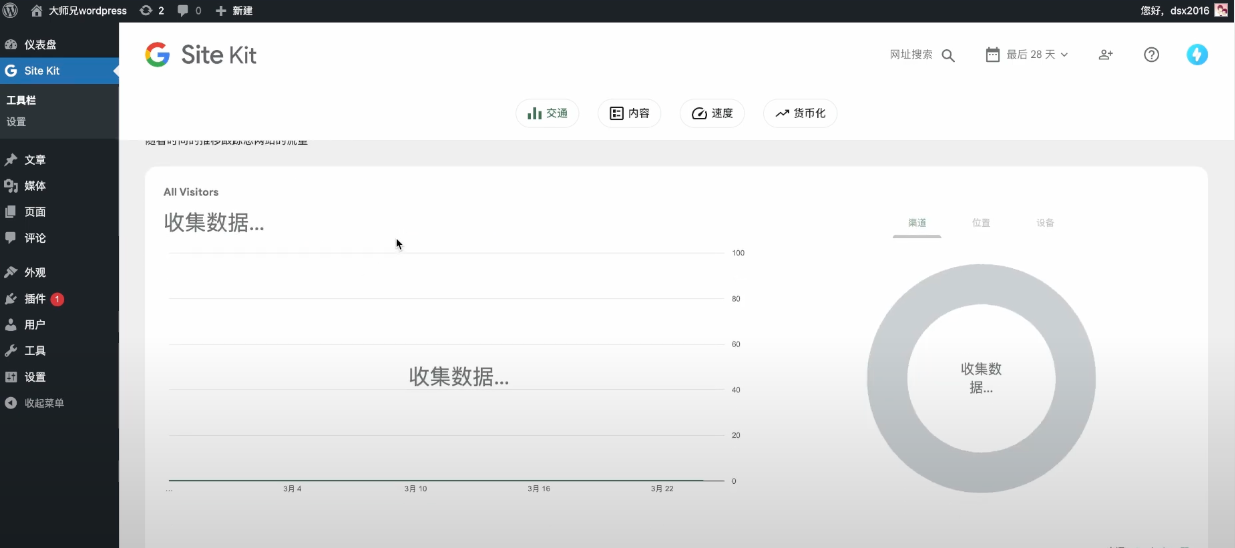Click the Google Site Kit logo
This screenshot has width=1235, height=548.
[x=201, y=55]
